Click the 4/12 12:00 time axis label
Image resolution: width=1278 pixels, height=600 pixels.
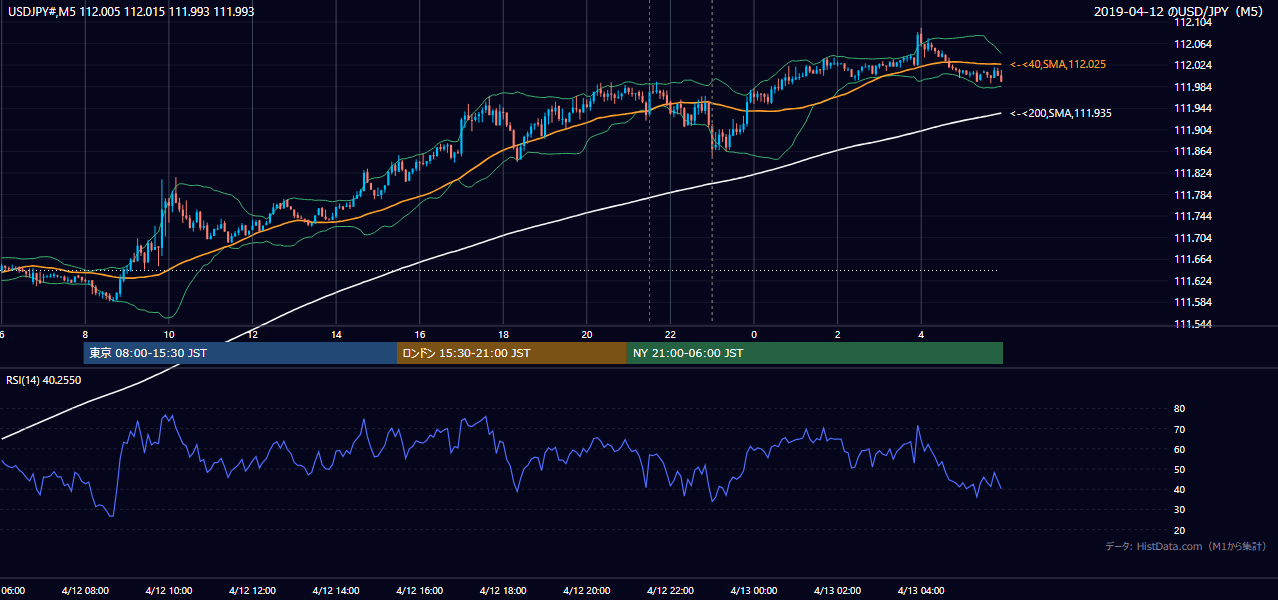click(x=252, y=591)
